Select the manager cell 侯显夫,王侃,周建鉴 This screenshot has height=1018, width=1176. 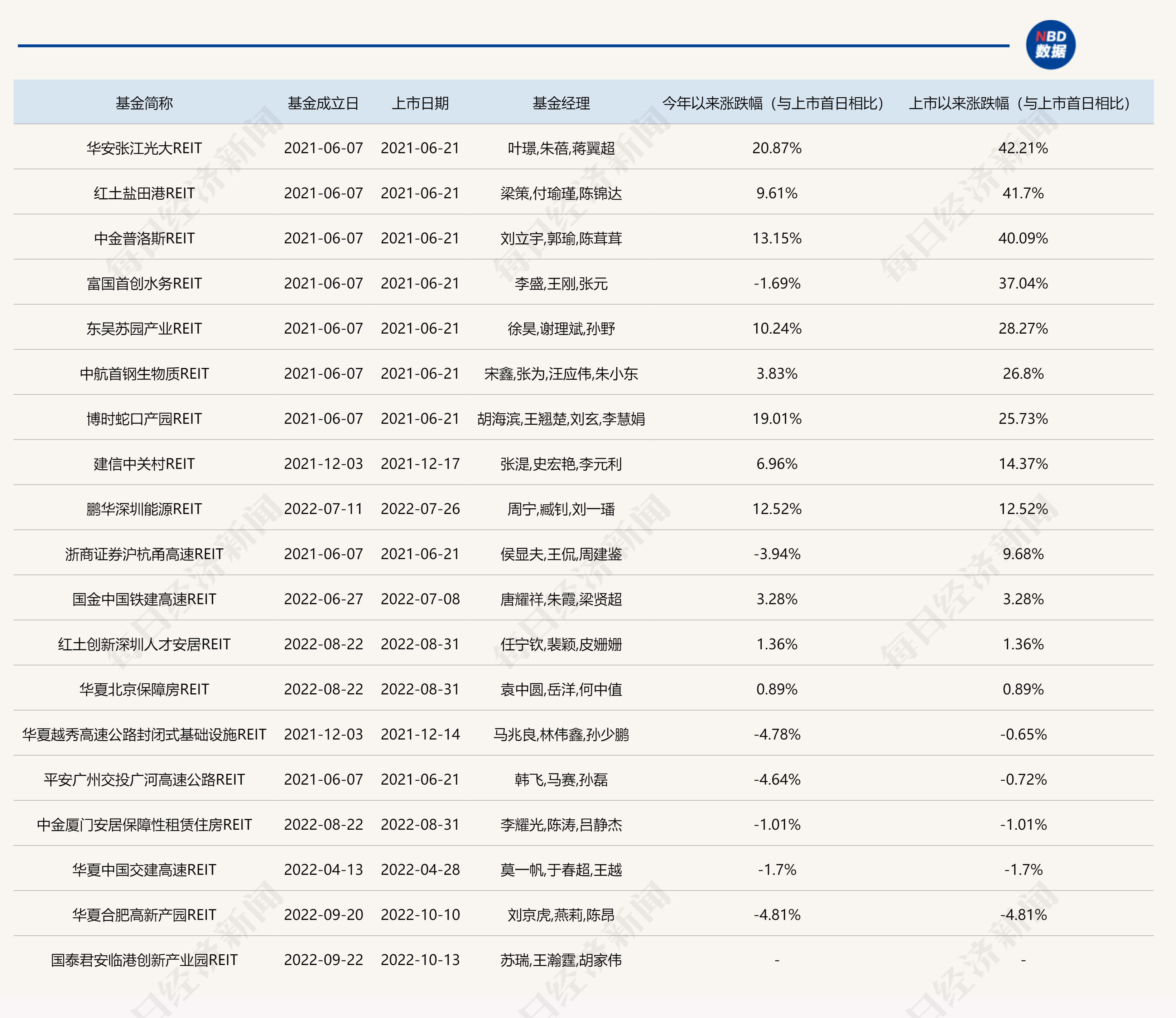tap(561, 554)
